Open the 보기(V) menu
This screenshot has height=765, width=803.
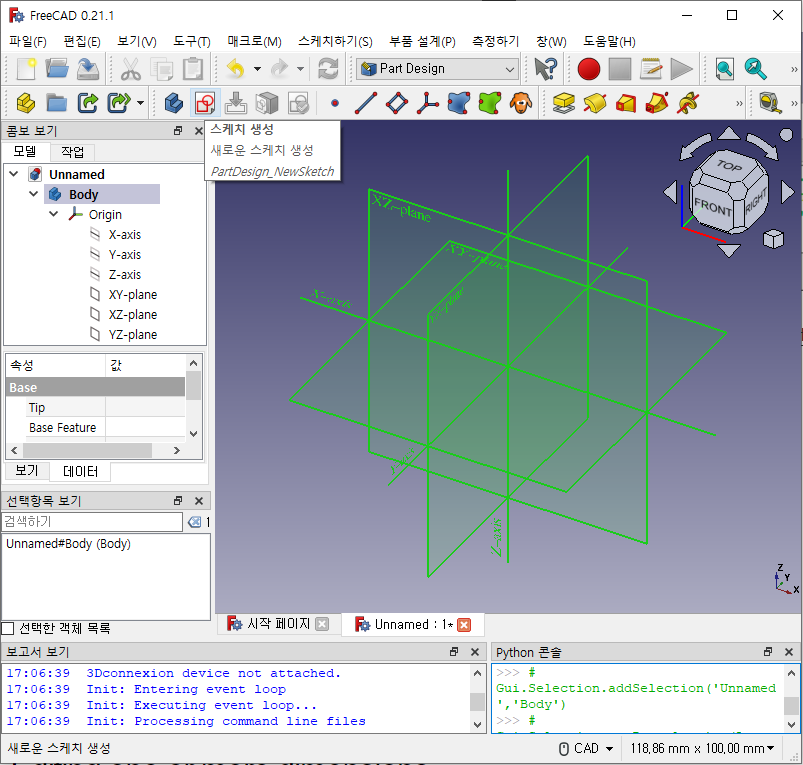coord(137,41)
